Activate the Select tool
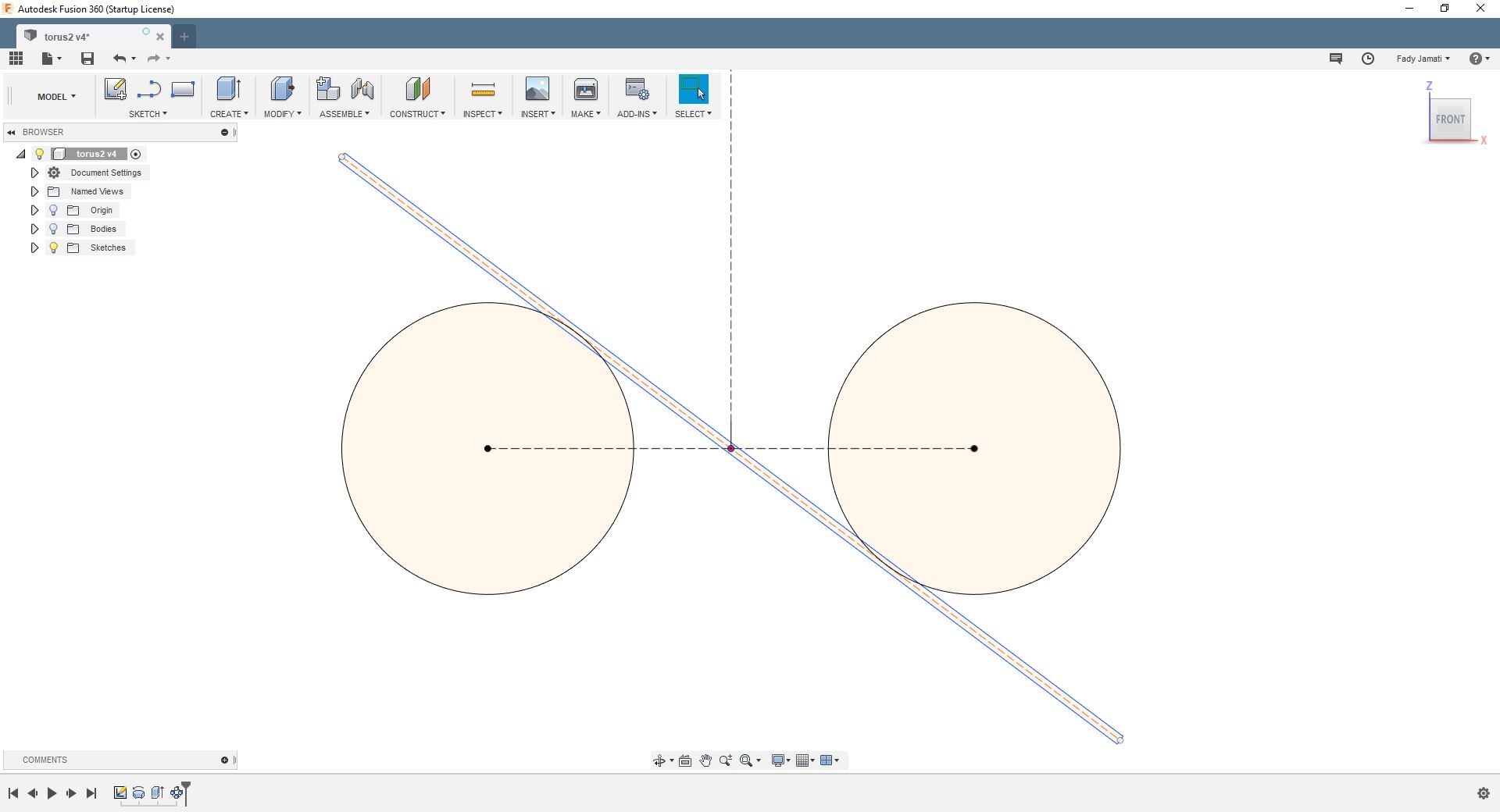The image size is (1500, 812). 694,89
